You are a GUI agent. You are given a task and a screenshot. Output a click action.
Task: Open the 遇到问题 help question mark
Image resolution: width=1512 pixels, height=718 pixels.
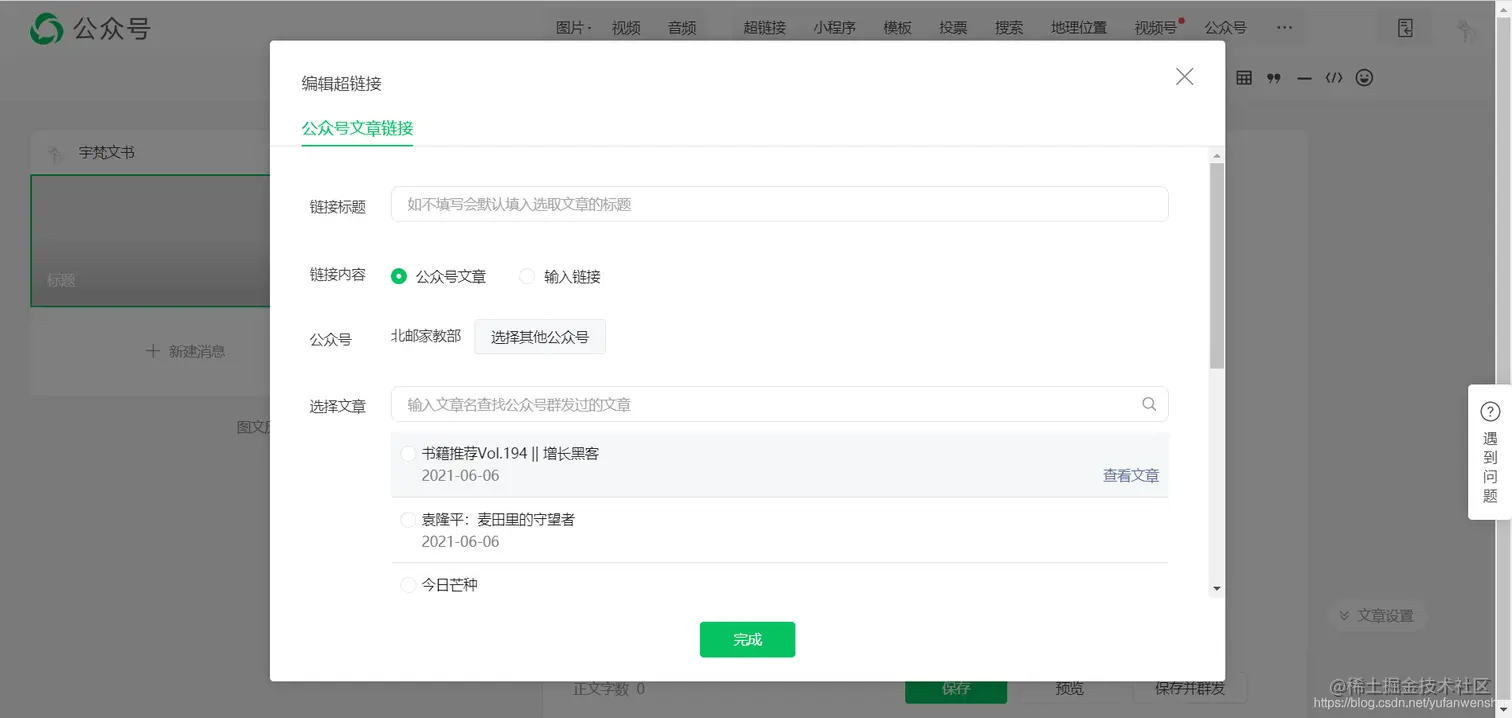(1489, 410)
